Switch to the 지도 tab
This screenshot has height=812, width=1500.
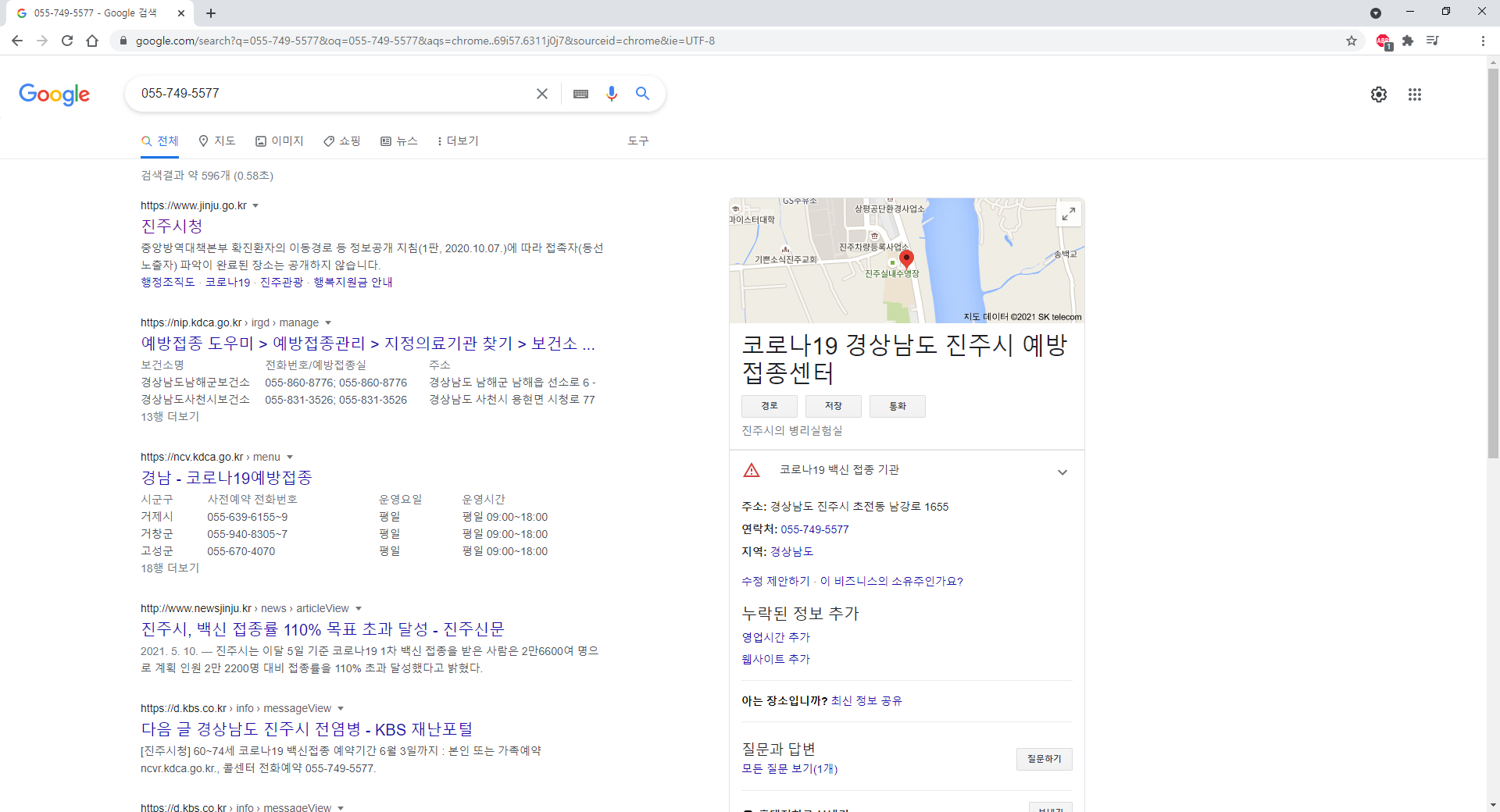tap(217, 141)
